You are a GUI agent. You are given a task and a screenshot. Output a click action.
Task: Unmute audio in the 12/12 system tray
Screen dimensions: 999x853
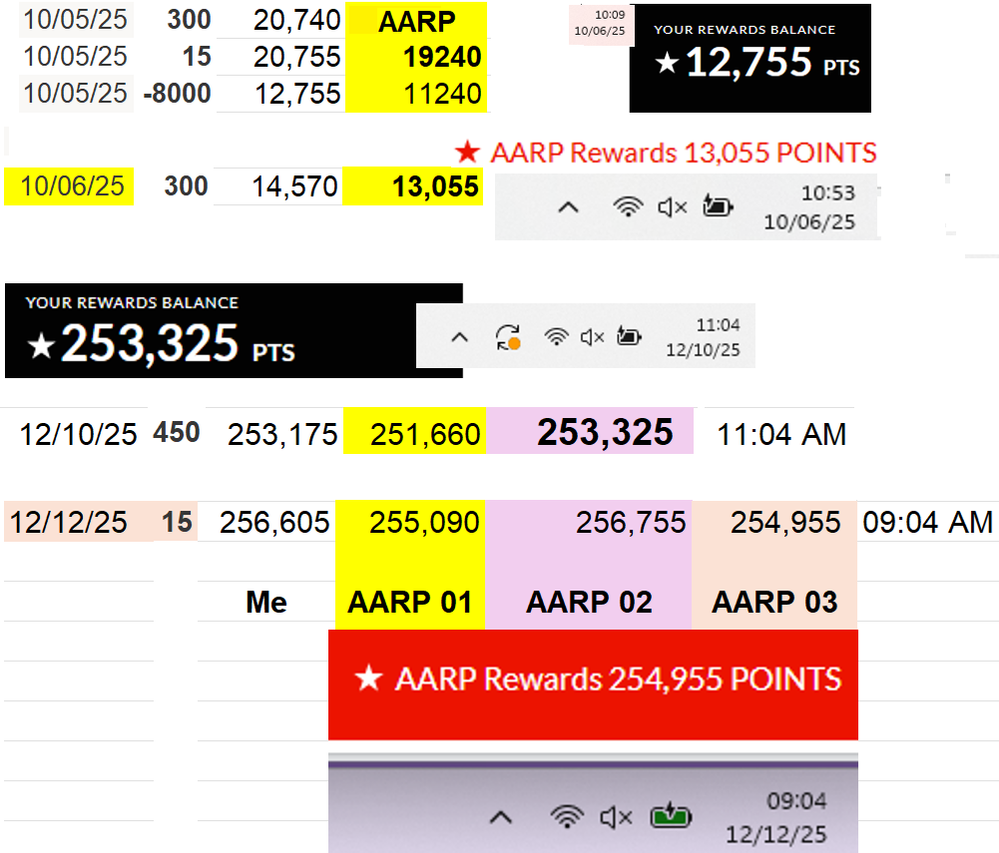click(615, 817)
